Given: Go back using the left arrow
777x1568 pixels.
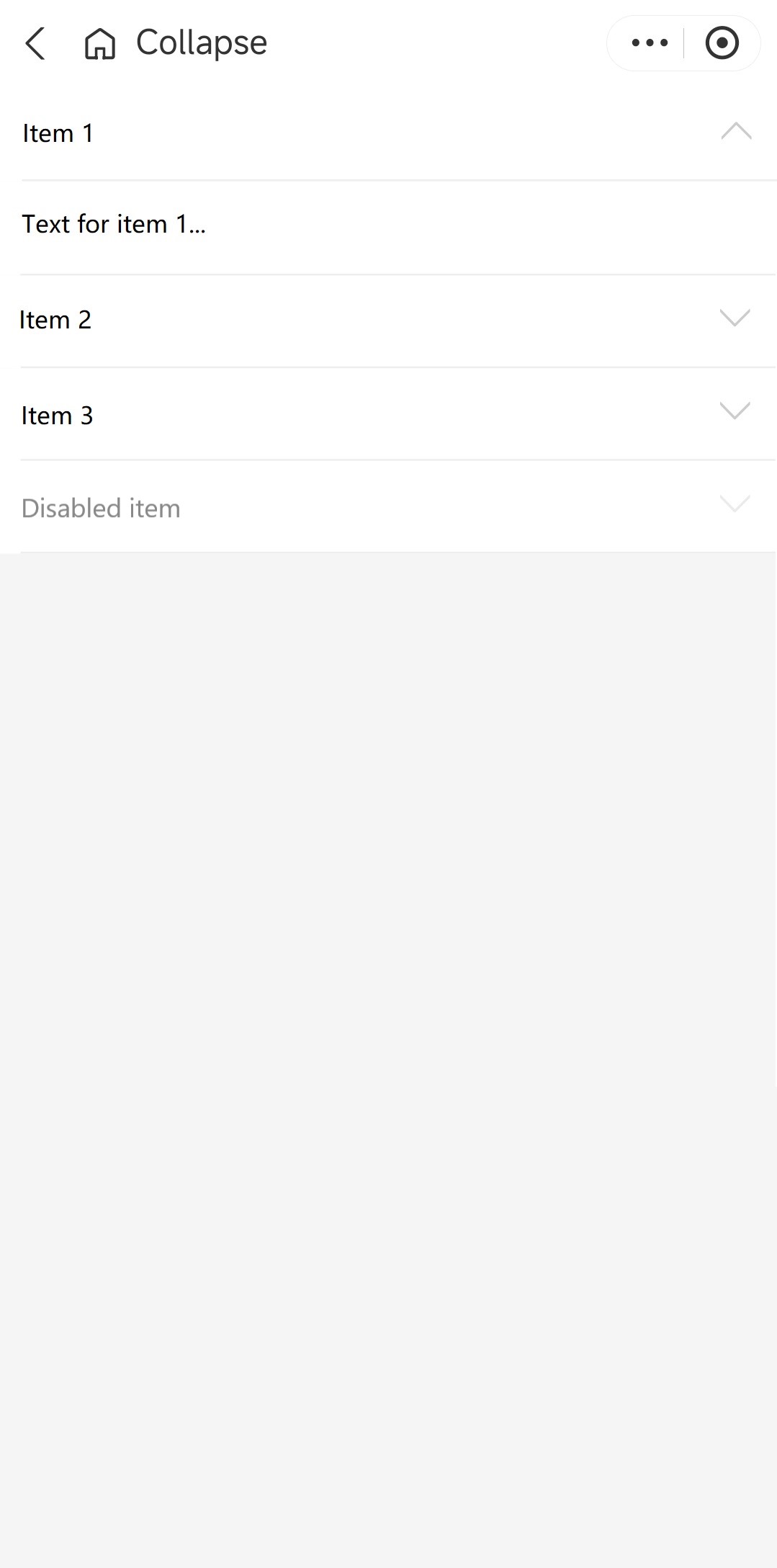Looking at the screenshot, I should [x=35, y=43].
